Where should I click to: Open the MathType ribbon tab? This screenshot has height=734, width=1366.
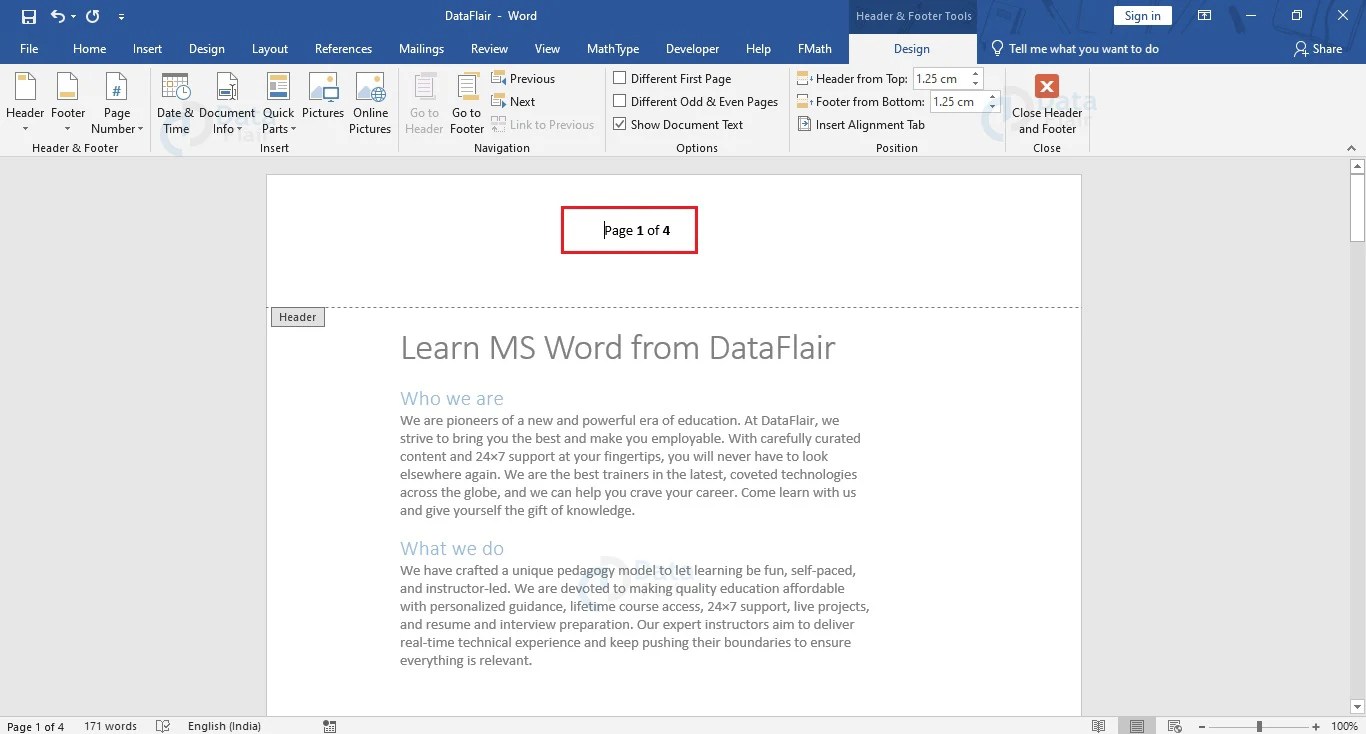[x=612, y=48]
